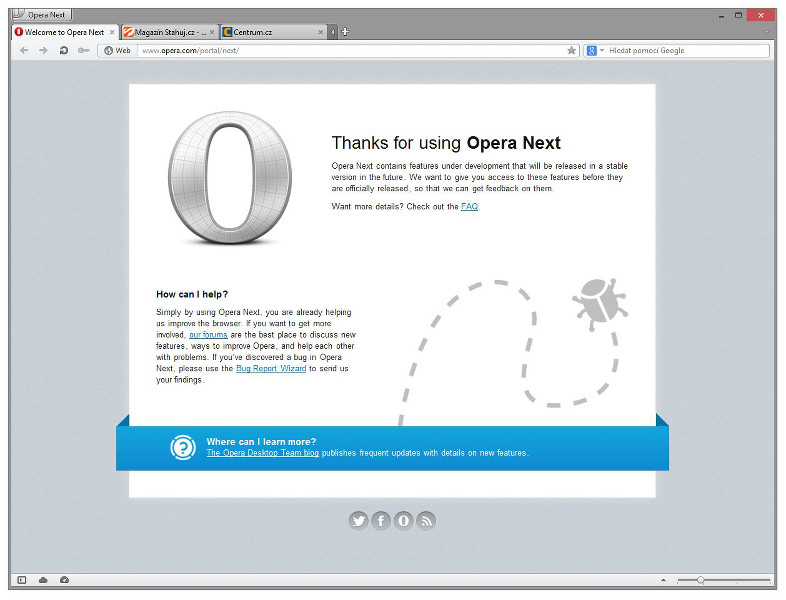This screenshot has height=600, width=786.
Task: Go forward to next page
Action: pos(44,51)
